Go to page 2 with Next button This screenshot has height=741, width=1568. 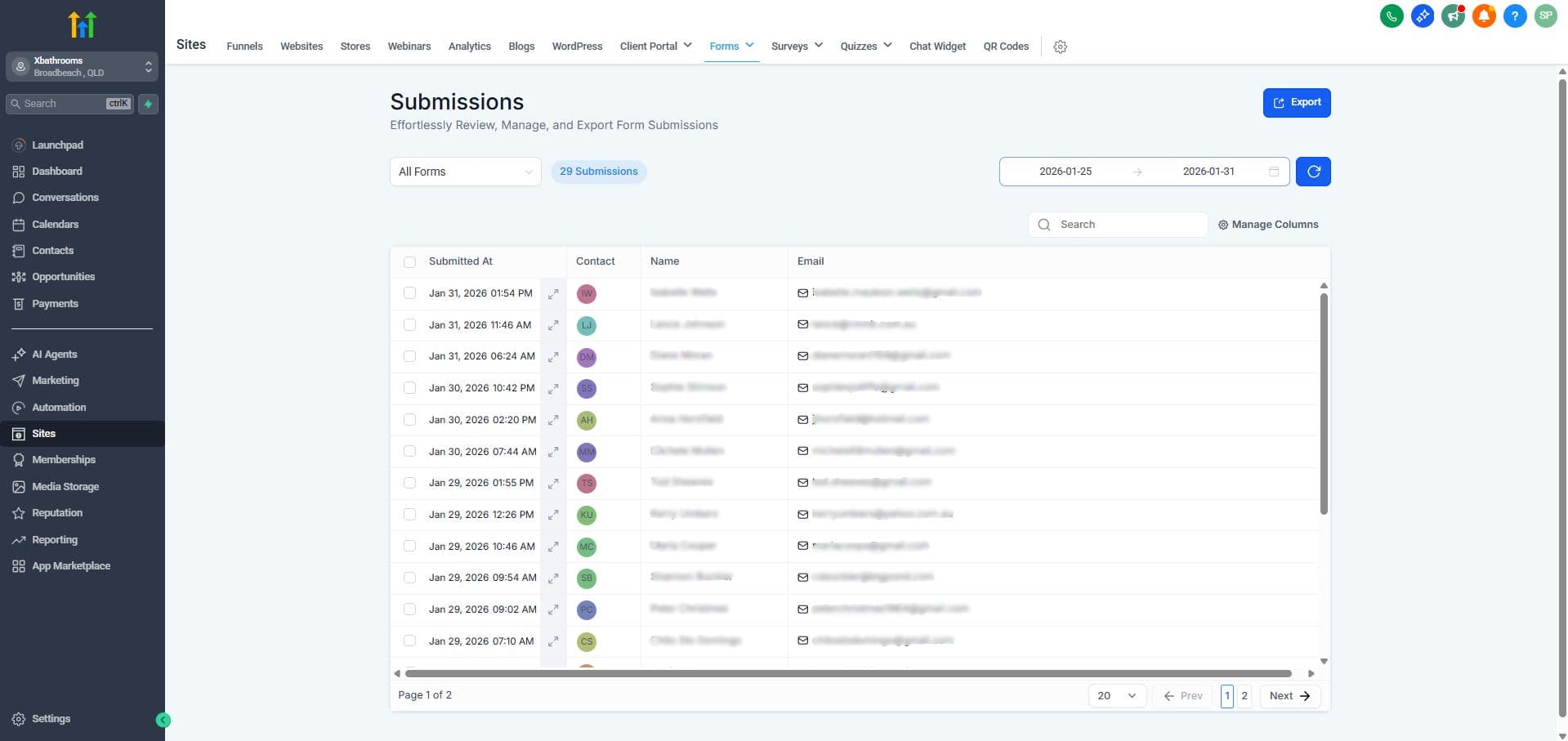(x=1288, y=695)
